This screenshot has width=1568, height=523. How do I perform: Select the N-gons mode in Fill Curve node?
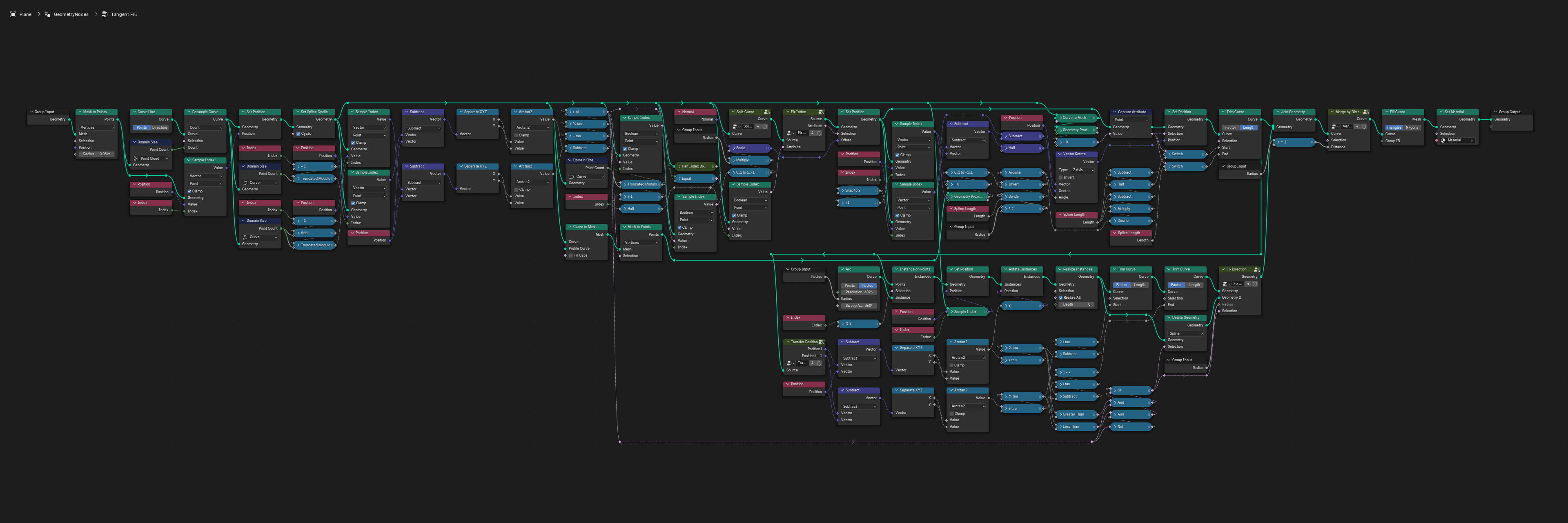[1412, 128]
